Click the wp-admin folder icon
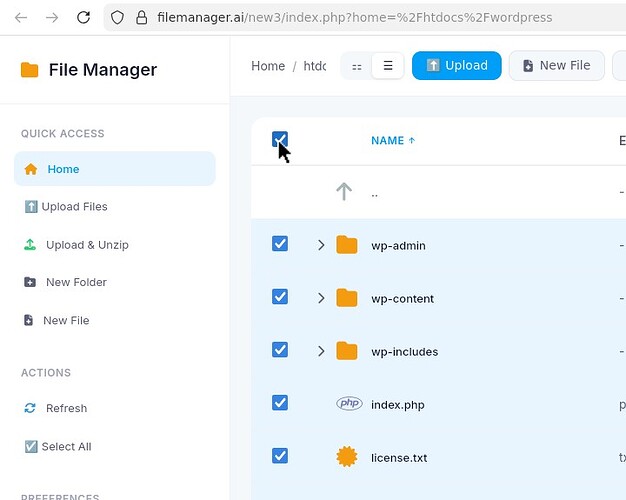 tap(347, 245)
